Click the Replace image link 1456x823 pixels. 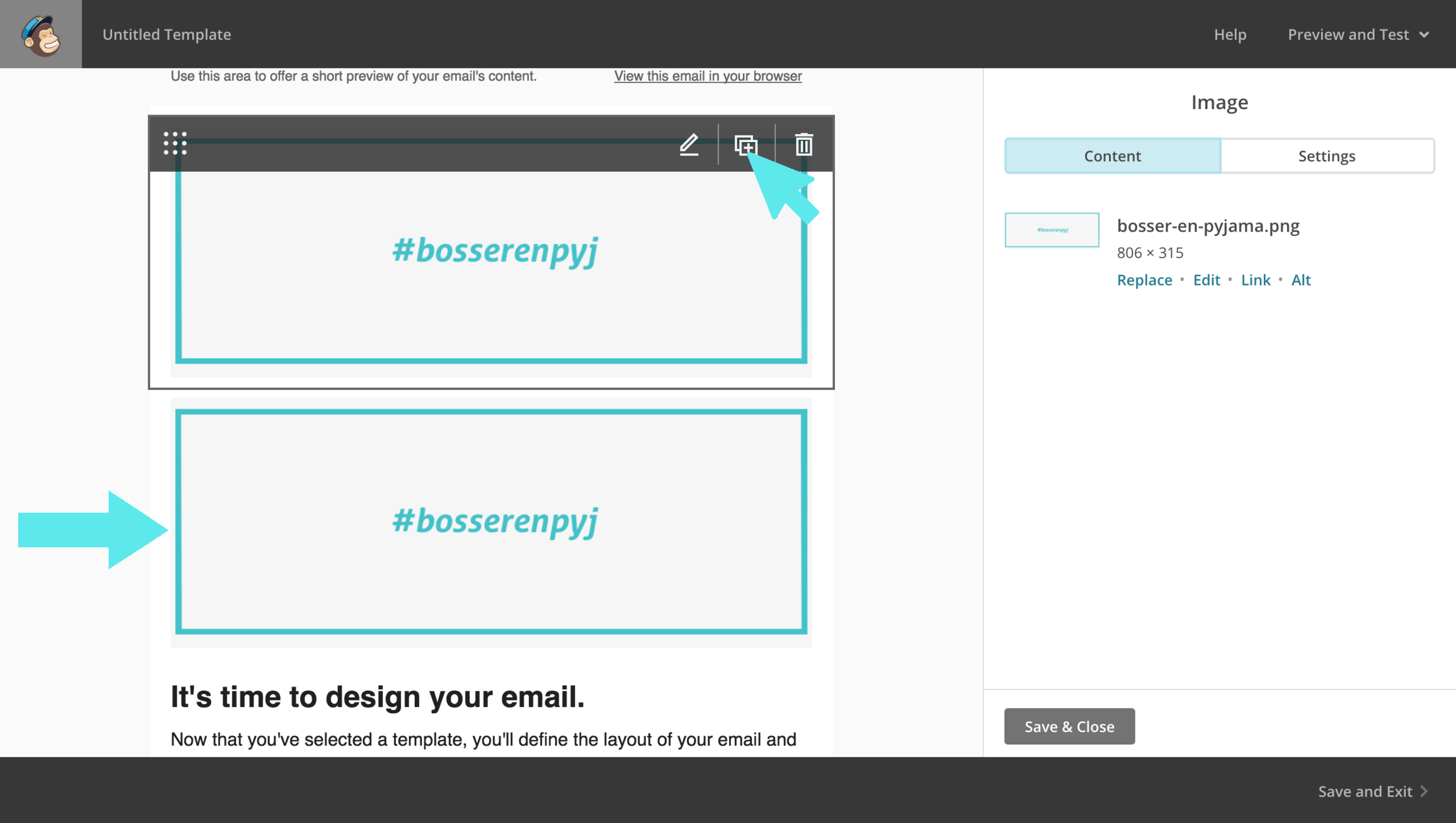click(1144, 280)
